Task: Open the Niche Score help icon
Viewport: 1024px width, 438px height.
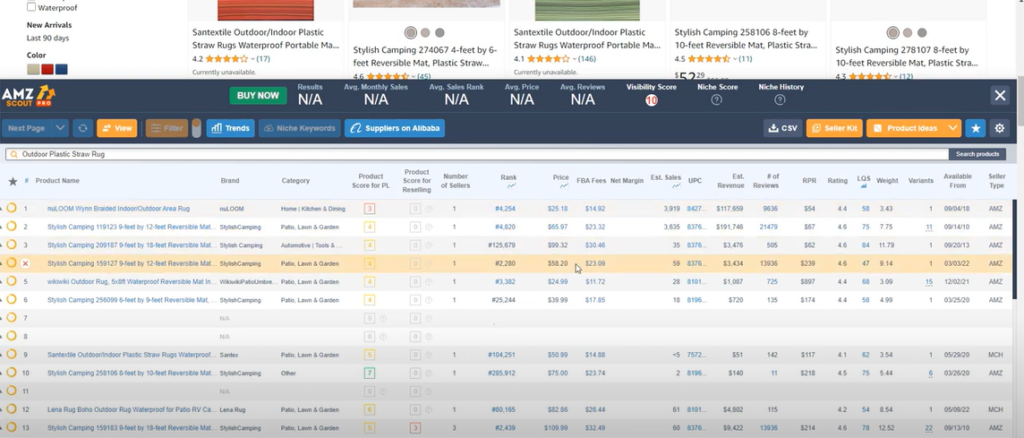Action: click(x=716, y=100)
